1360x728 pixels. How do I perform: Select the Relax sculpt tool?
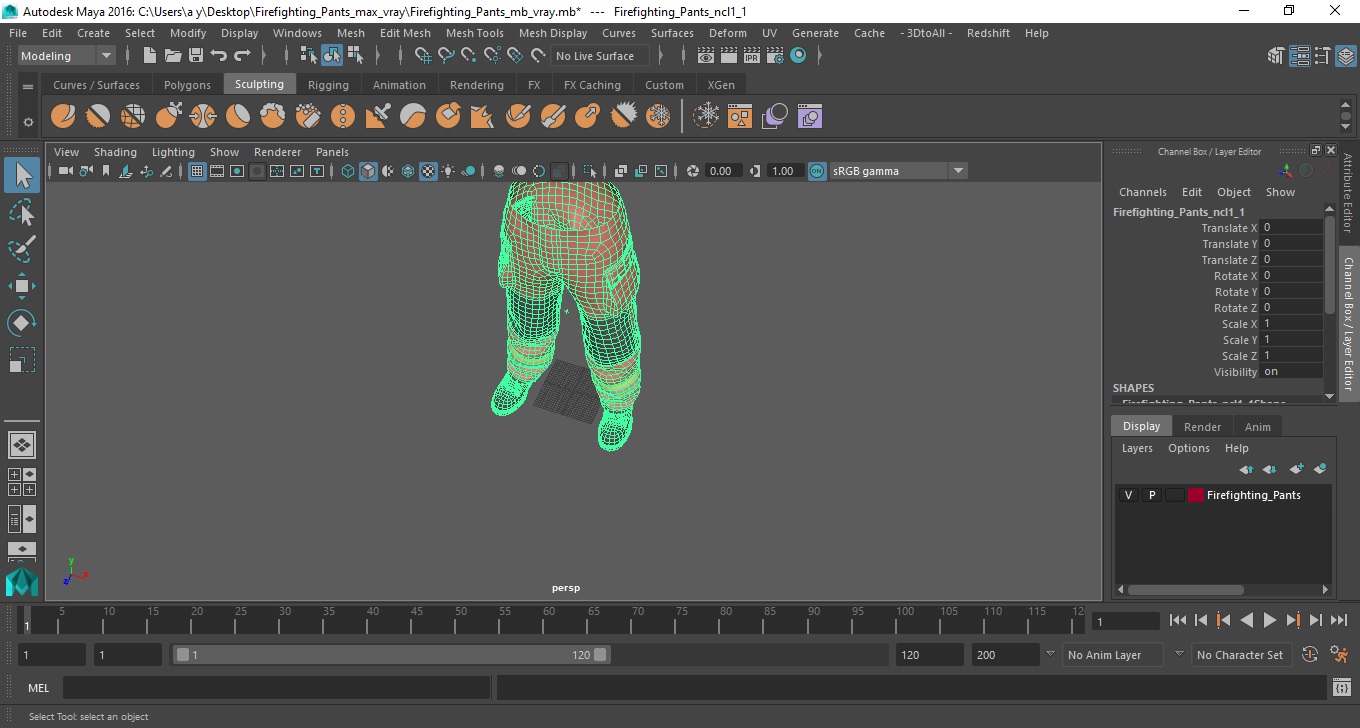click(133, 117)
